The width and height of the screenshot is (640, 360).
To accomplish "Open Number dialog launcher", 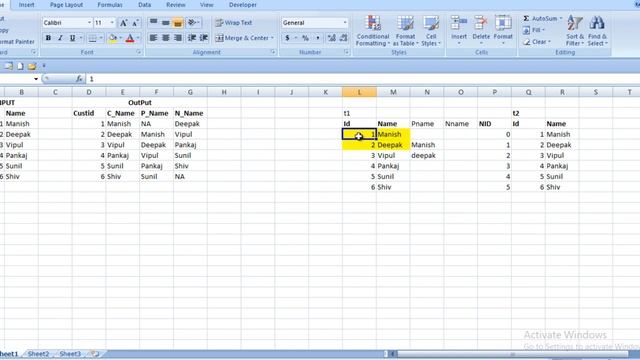I will pyautogui.click(x=347, y=52).
